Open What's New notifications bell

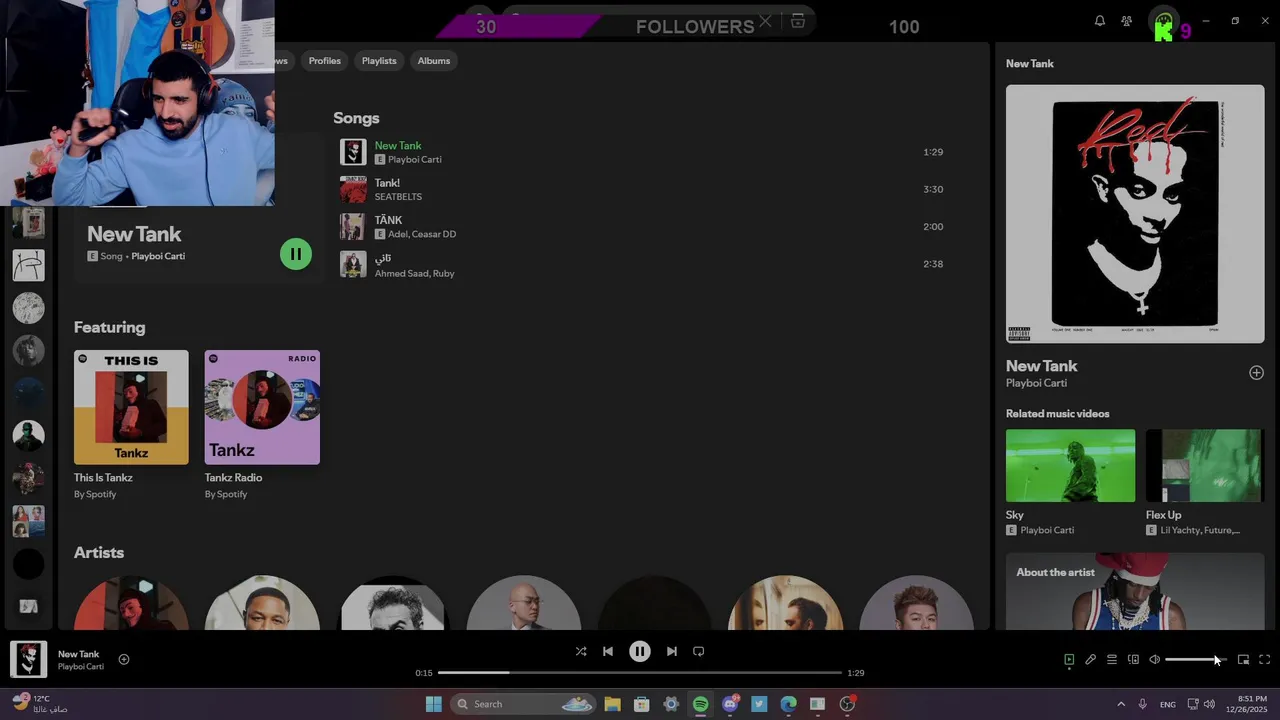click(1100, 21)
